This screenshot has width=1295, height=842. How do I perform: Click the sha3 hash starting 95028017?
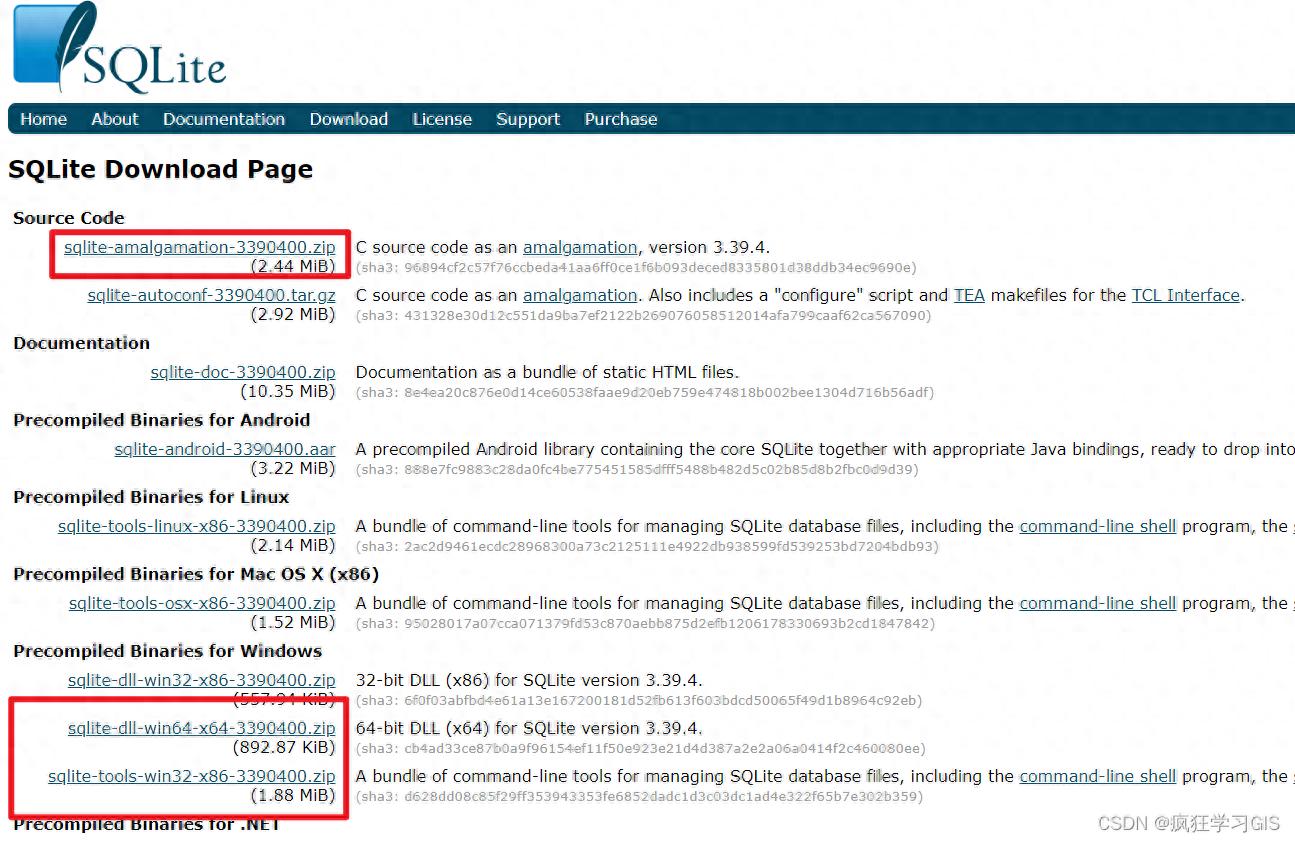pyautogui.click(x=645, y=624)
